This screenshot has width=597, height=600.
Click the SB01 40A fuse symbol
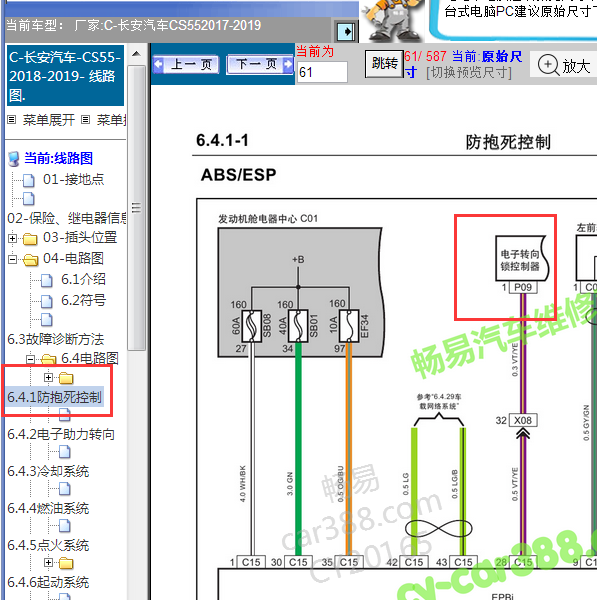[x=298, y=326]
